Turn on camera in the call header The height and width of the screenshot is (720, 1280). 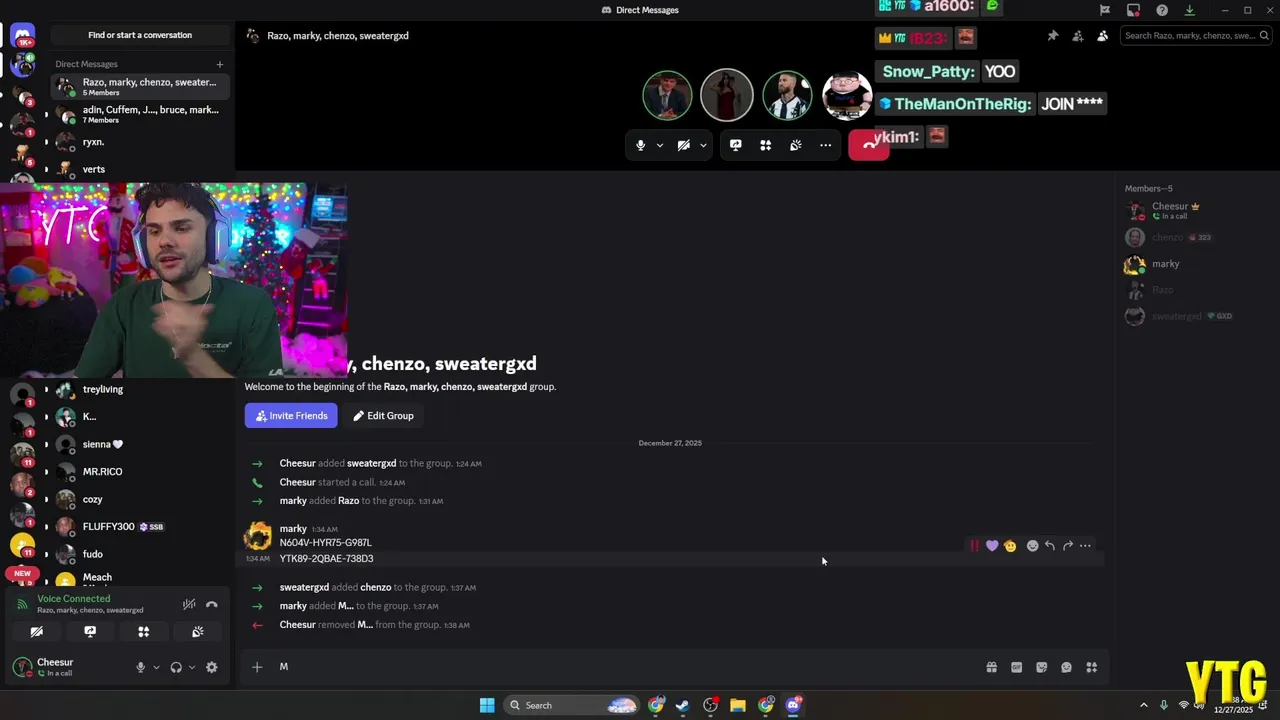coord(683,145)
